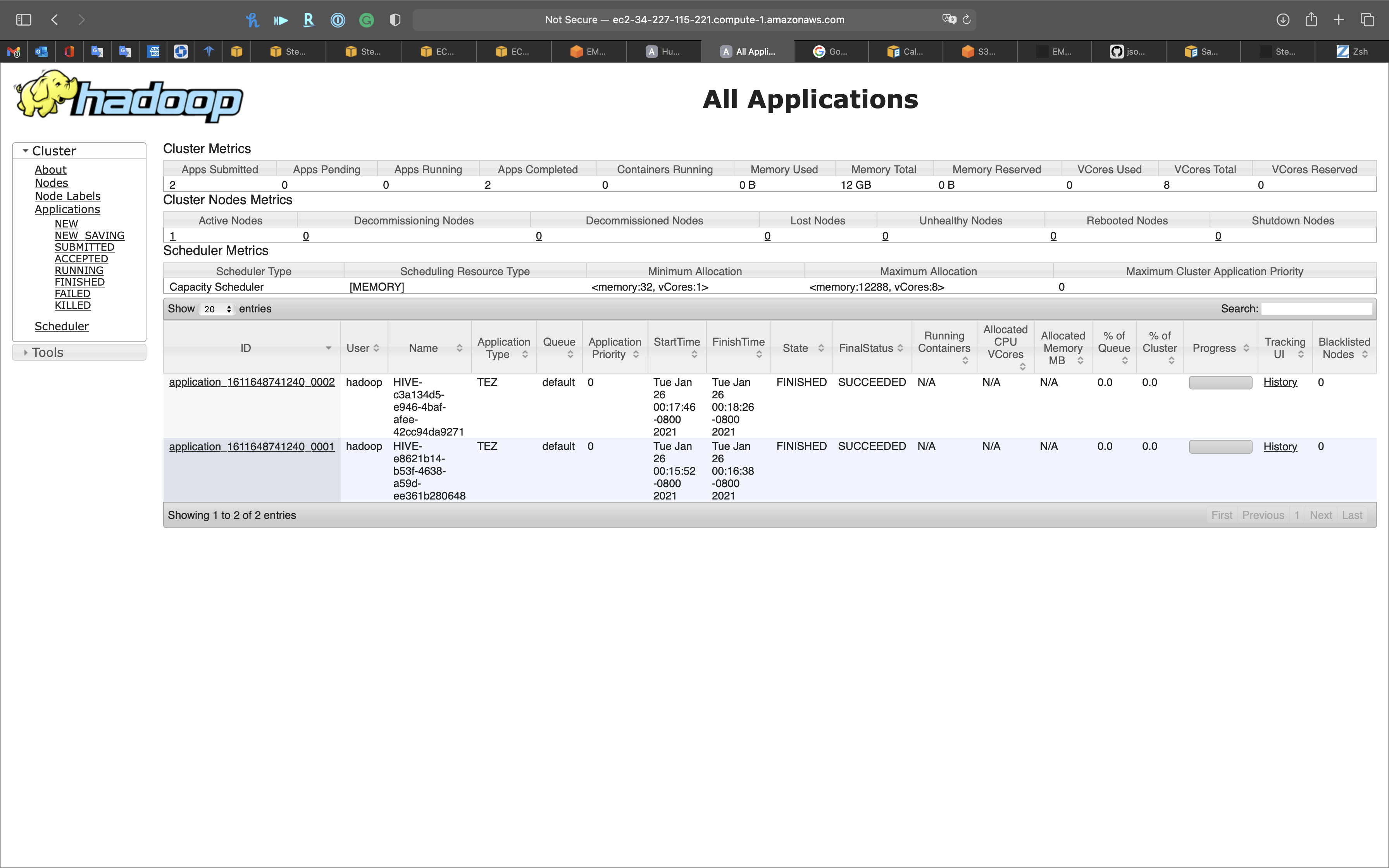Open History link for application 0001

1280,447
